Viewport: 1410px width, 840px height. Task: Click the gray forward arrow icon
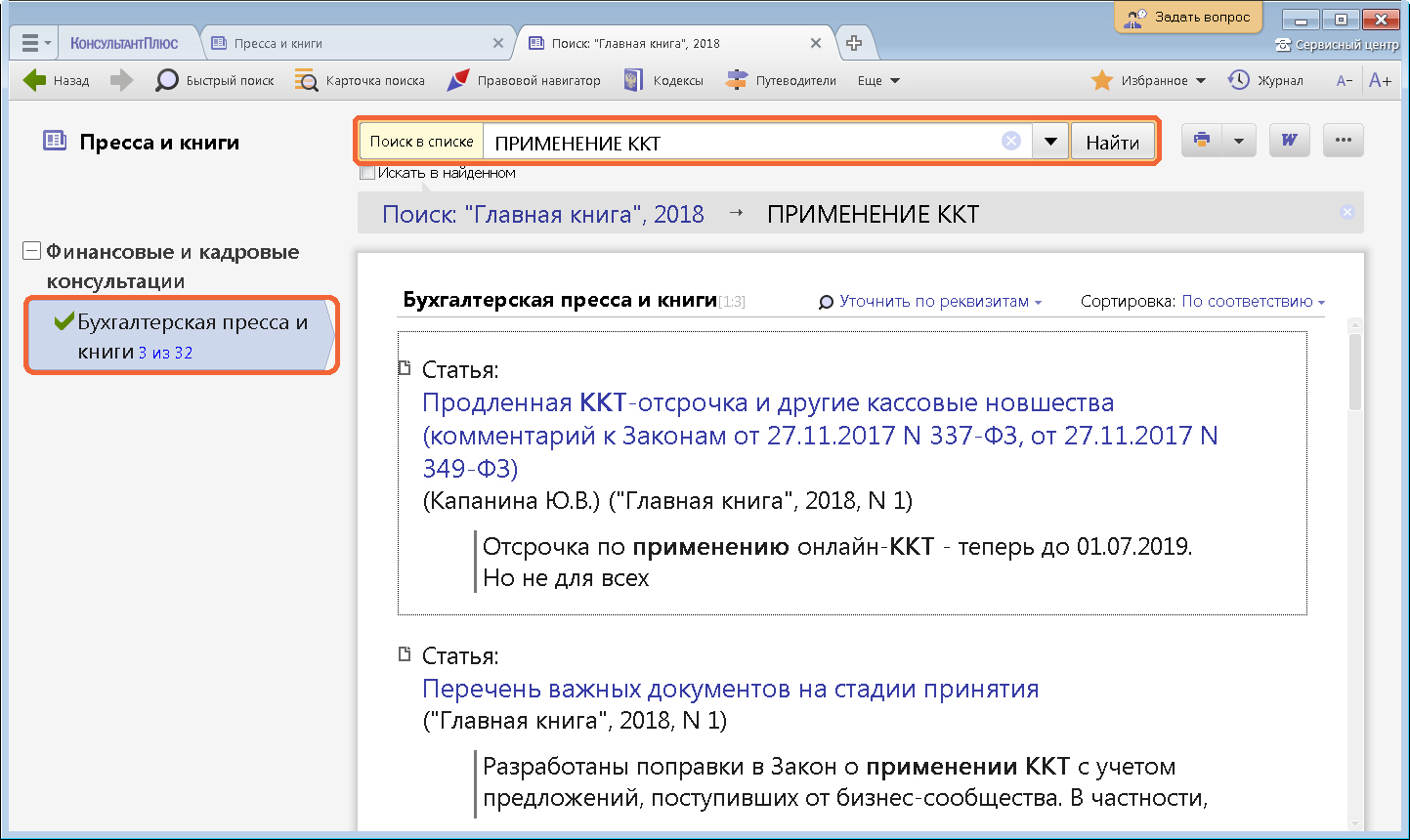coord(121,81)
